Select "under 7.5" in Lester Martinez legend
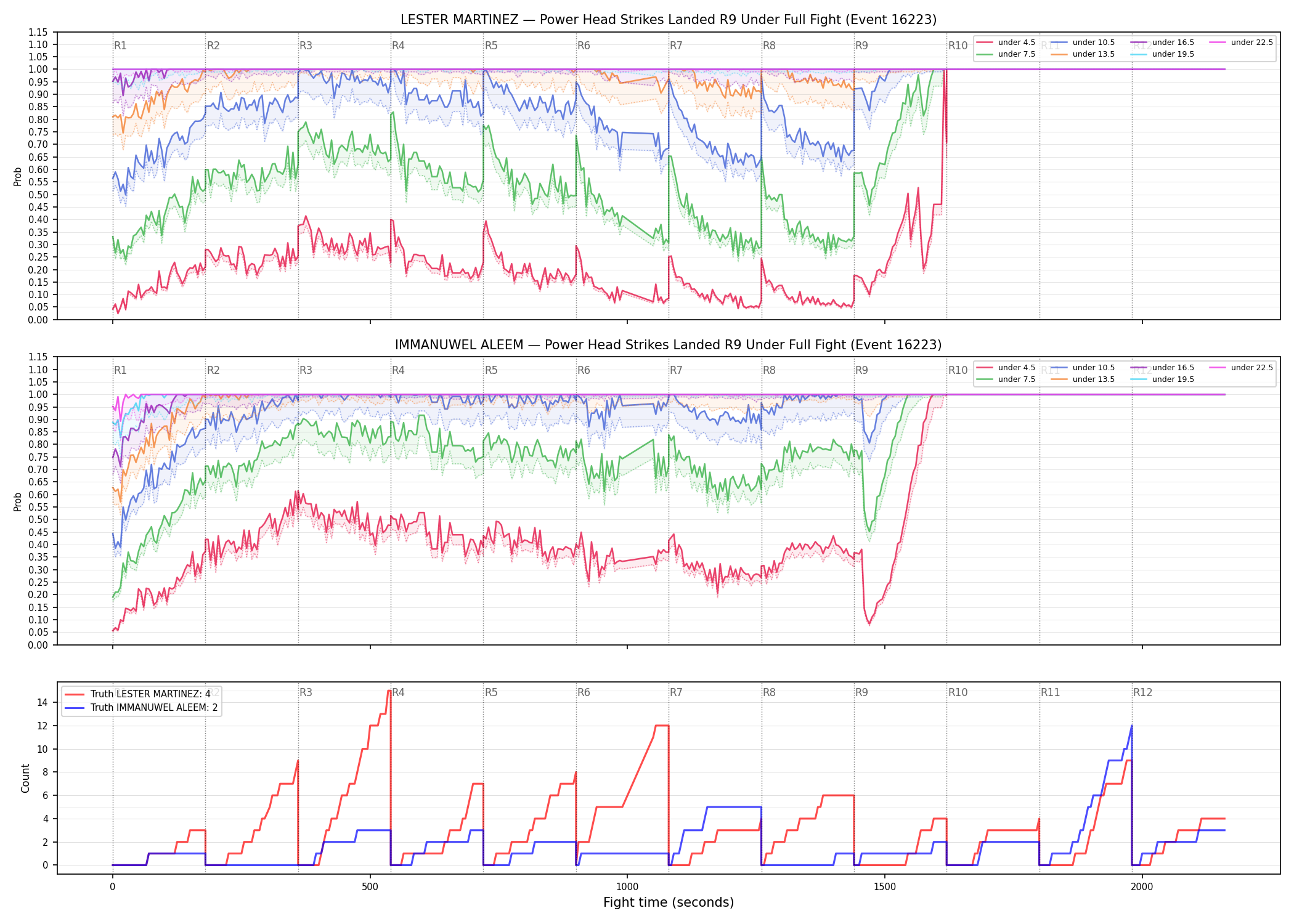The image size is (1294, 924). tap(1006, 54)
